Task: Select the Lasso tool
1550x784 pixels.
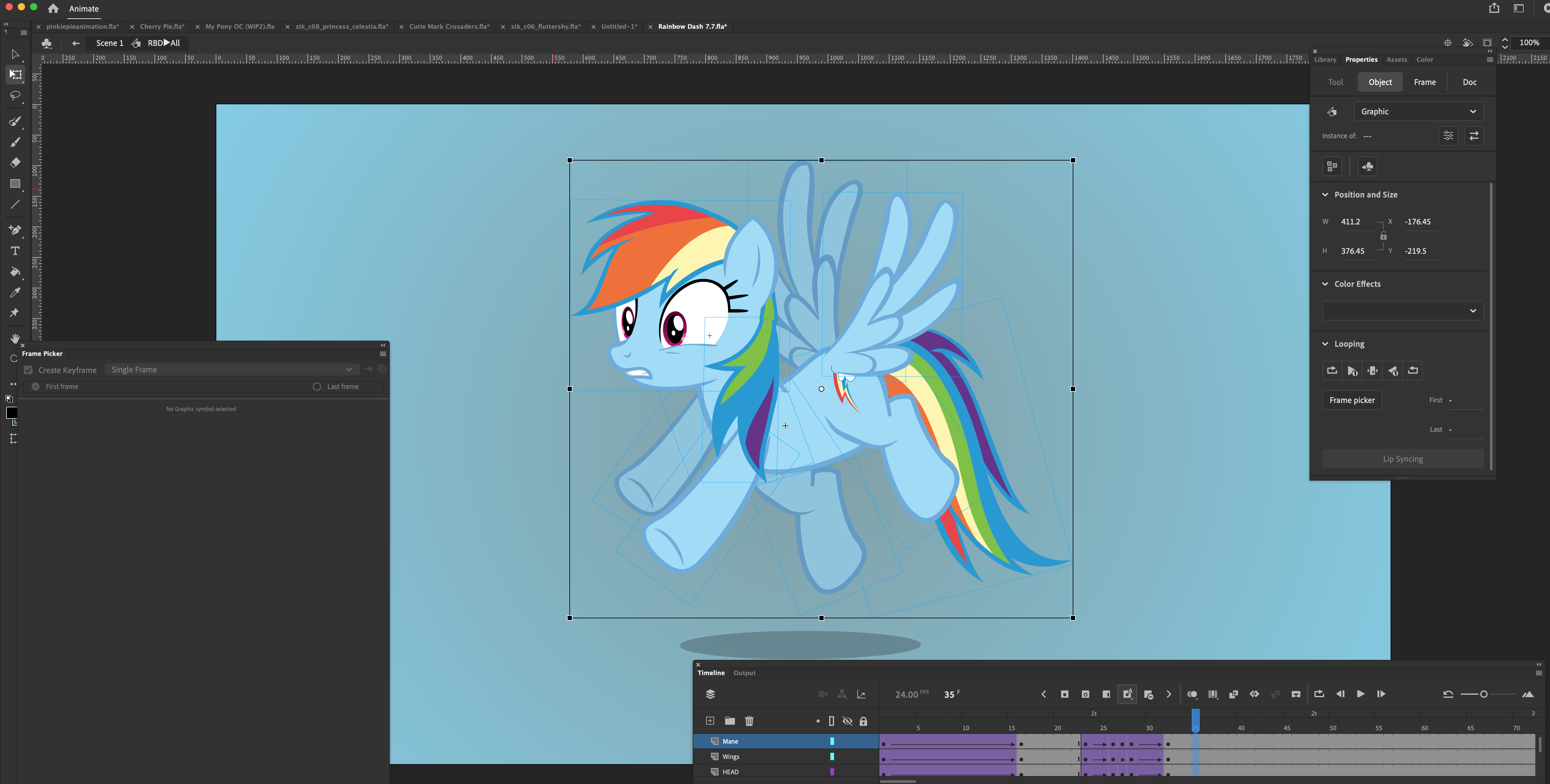Action: tap(16, 96)
